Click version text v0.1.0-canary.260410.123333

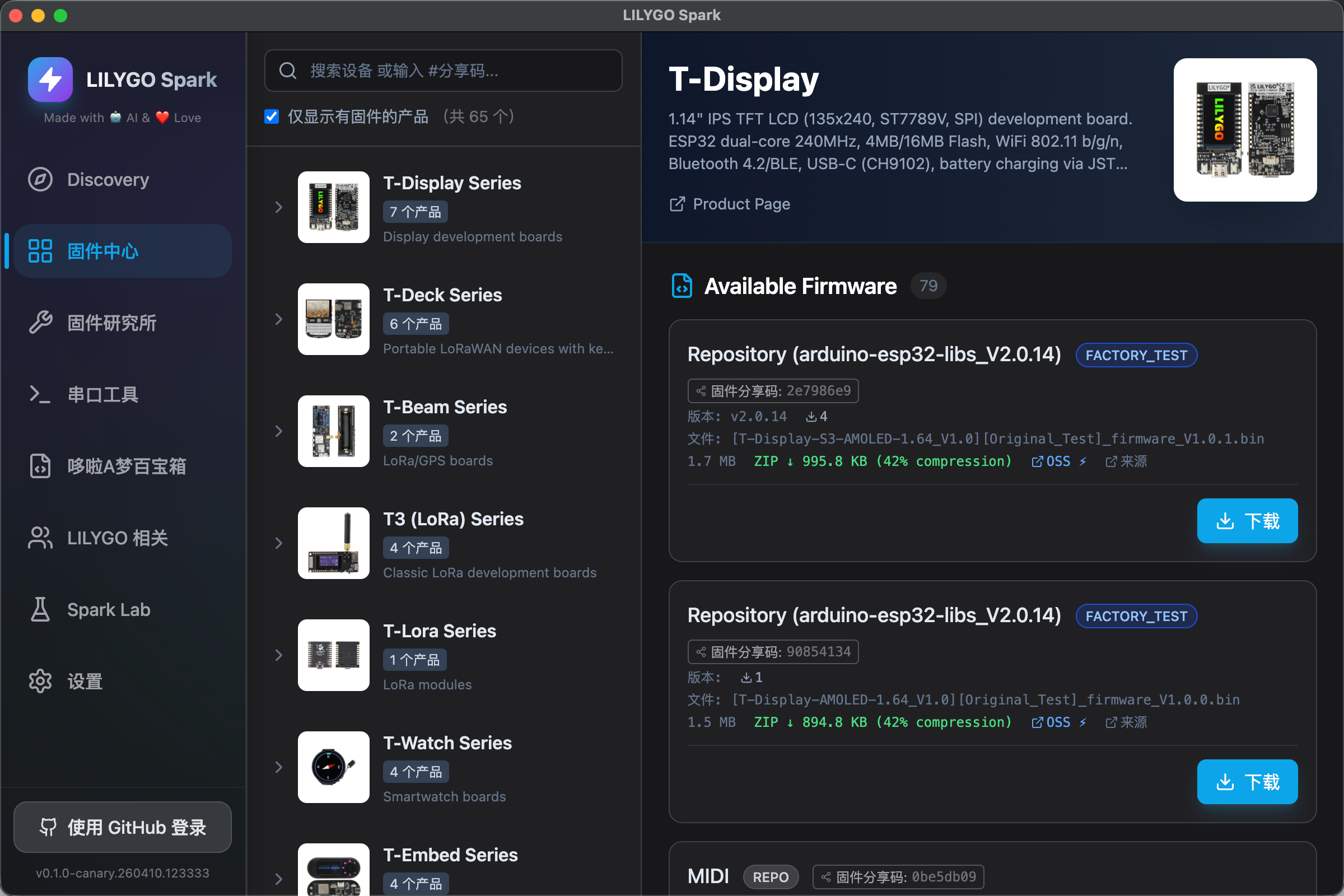pos(122,873)
